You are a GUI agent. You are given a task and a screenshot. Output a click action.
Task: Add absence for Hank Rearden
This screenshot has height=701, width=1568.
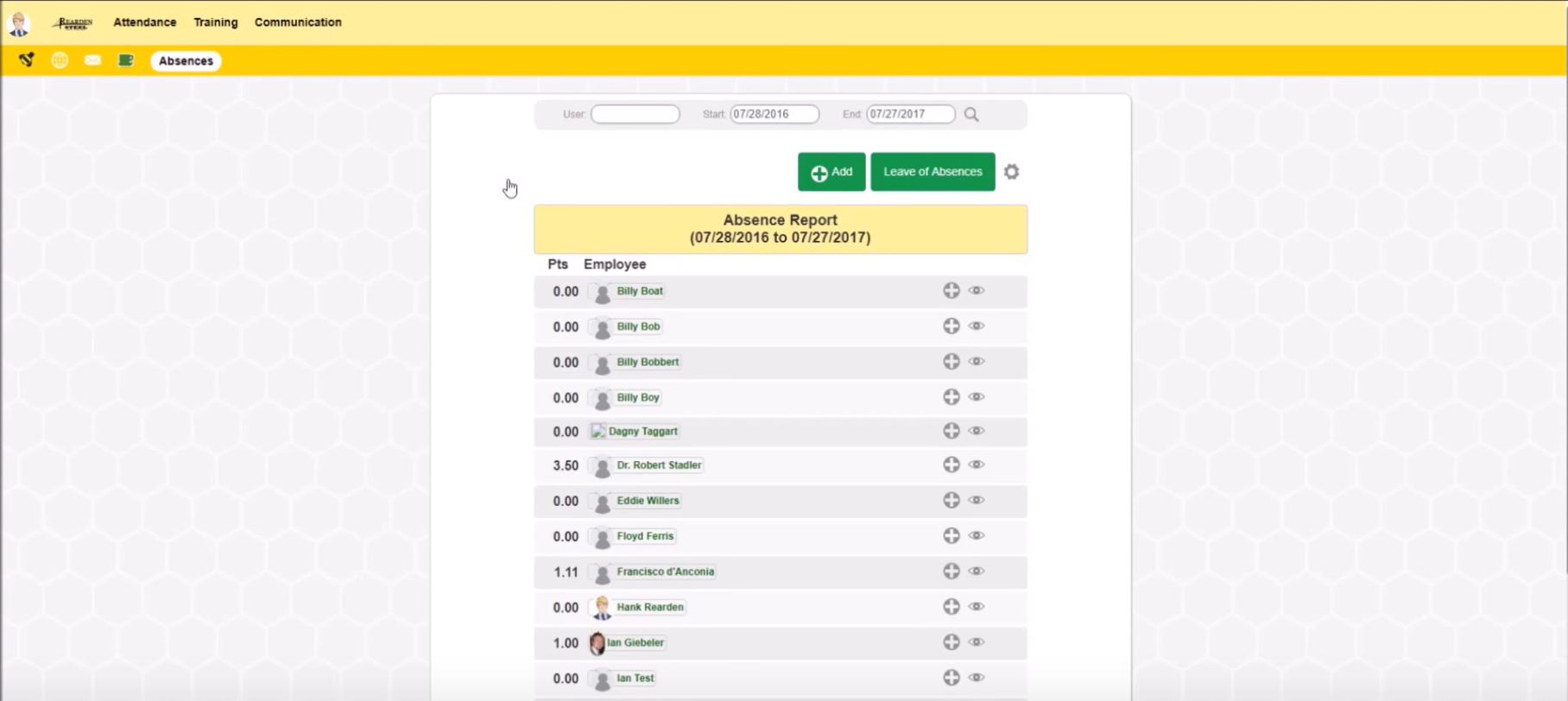click(x=952, y=607)
